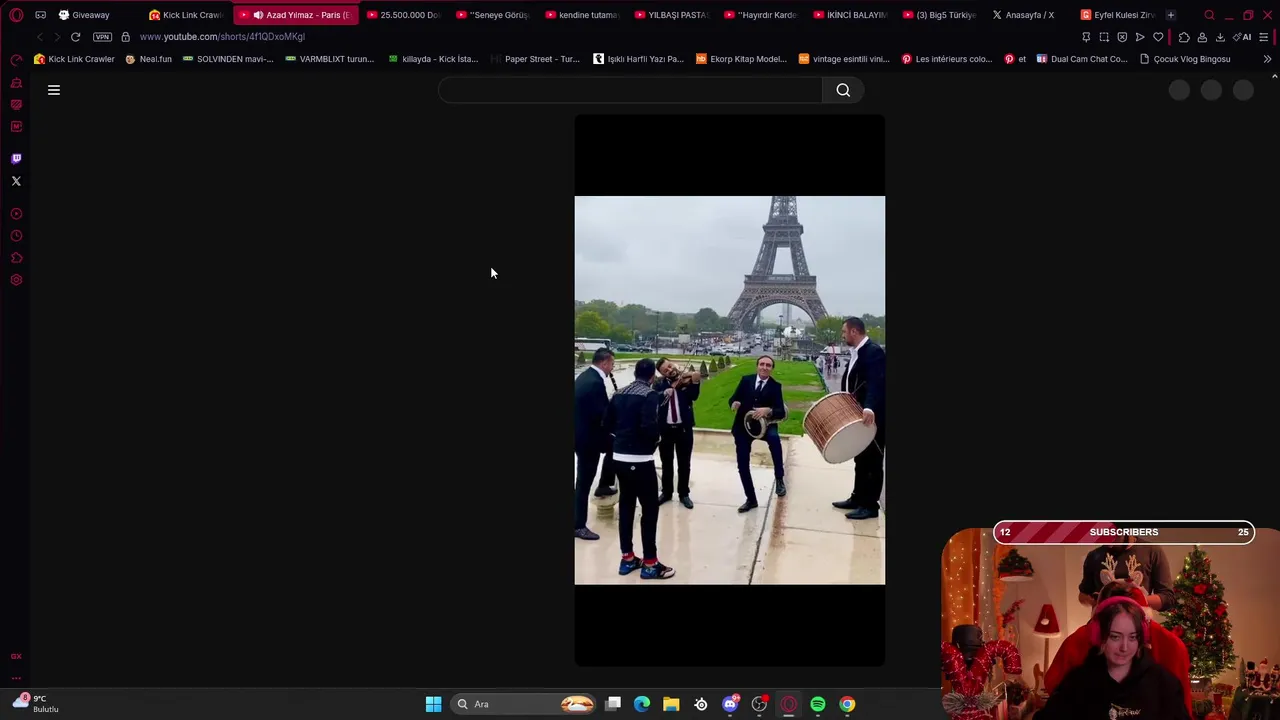Open the Twitch icon in Opera sidebar
Screen dimensions: 1280x720
[16, 158]
